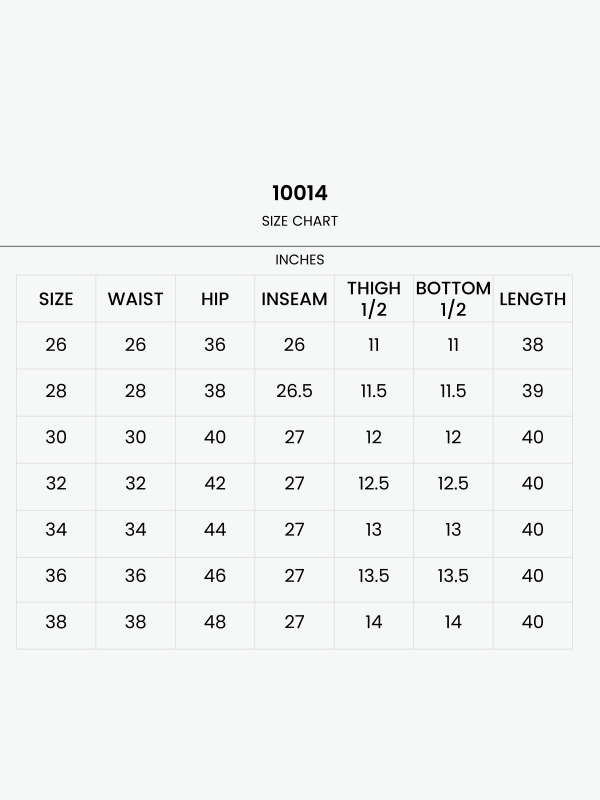This screenshot has height=800, width=600.
Task: Click the INCHES unit label
Action: (x=300, y=260)
